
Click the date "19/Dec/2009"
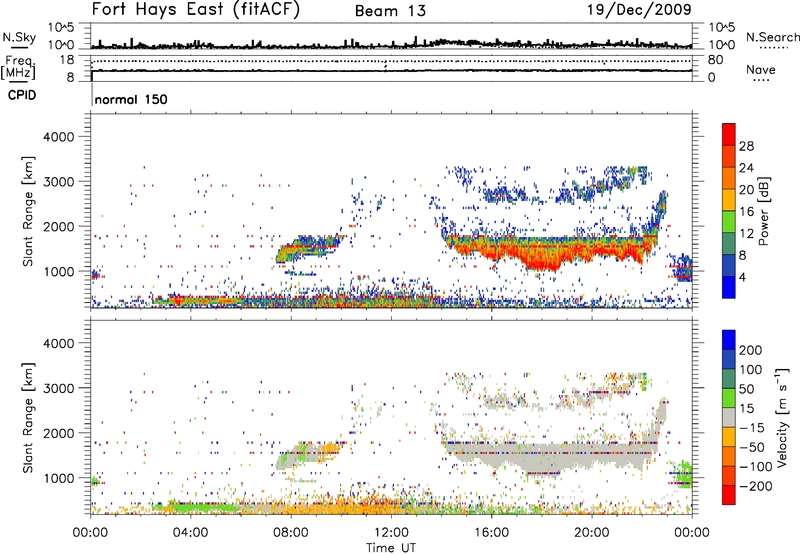click(x=639, y=10)
